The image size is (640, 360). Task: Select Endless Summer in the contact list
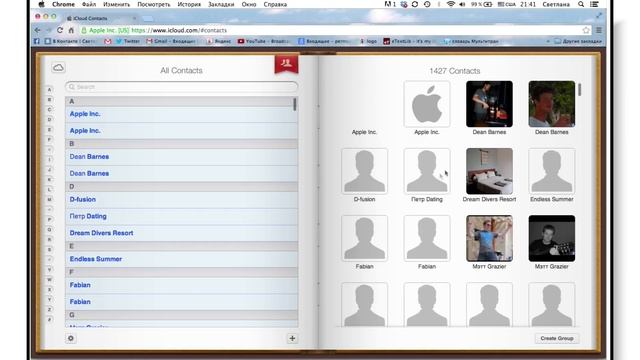tap(181, 259)
